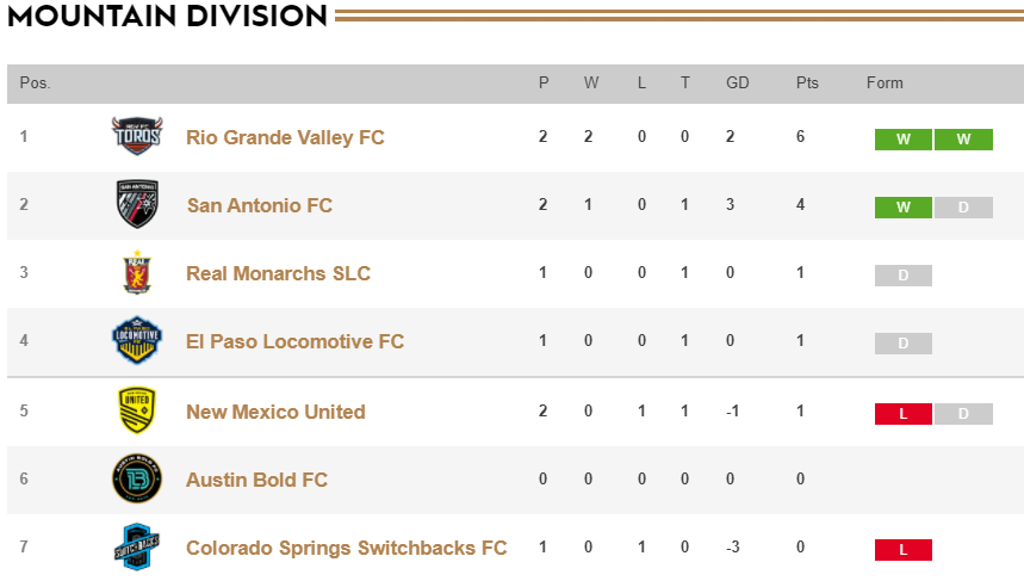This screenshot has height=587, width=1024.
Task: Open the New Mexico United team link
Action: 276,411
